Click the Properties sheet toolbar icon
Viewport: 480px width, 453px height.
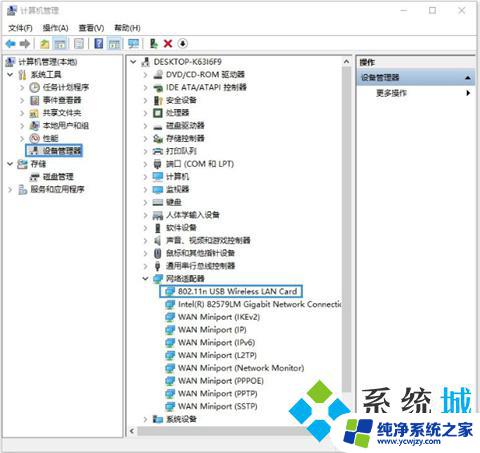click(79, 44)
